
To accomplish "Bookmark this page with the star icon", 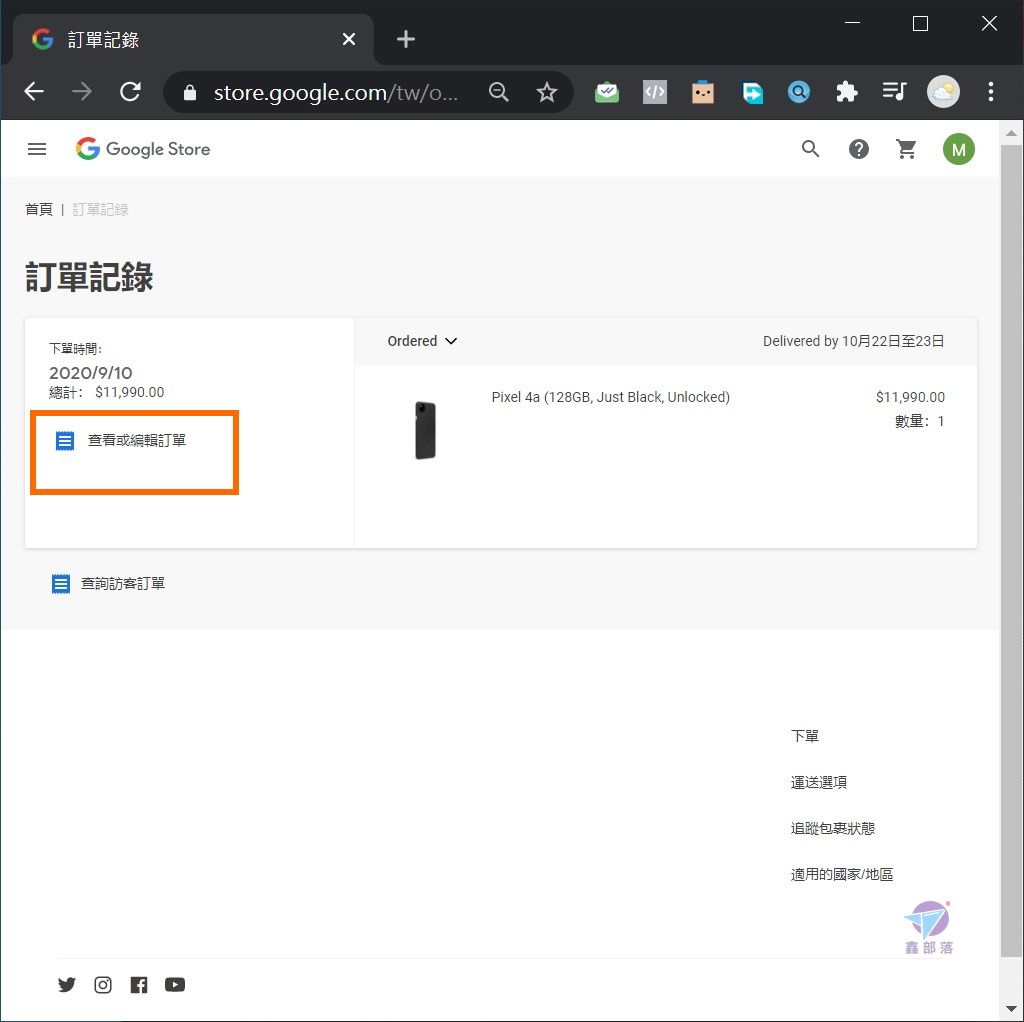I will click(x=547, y=92).
